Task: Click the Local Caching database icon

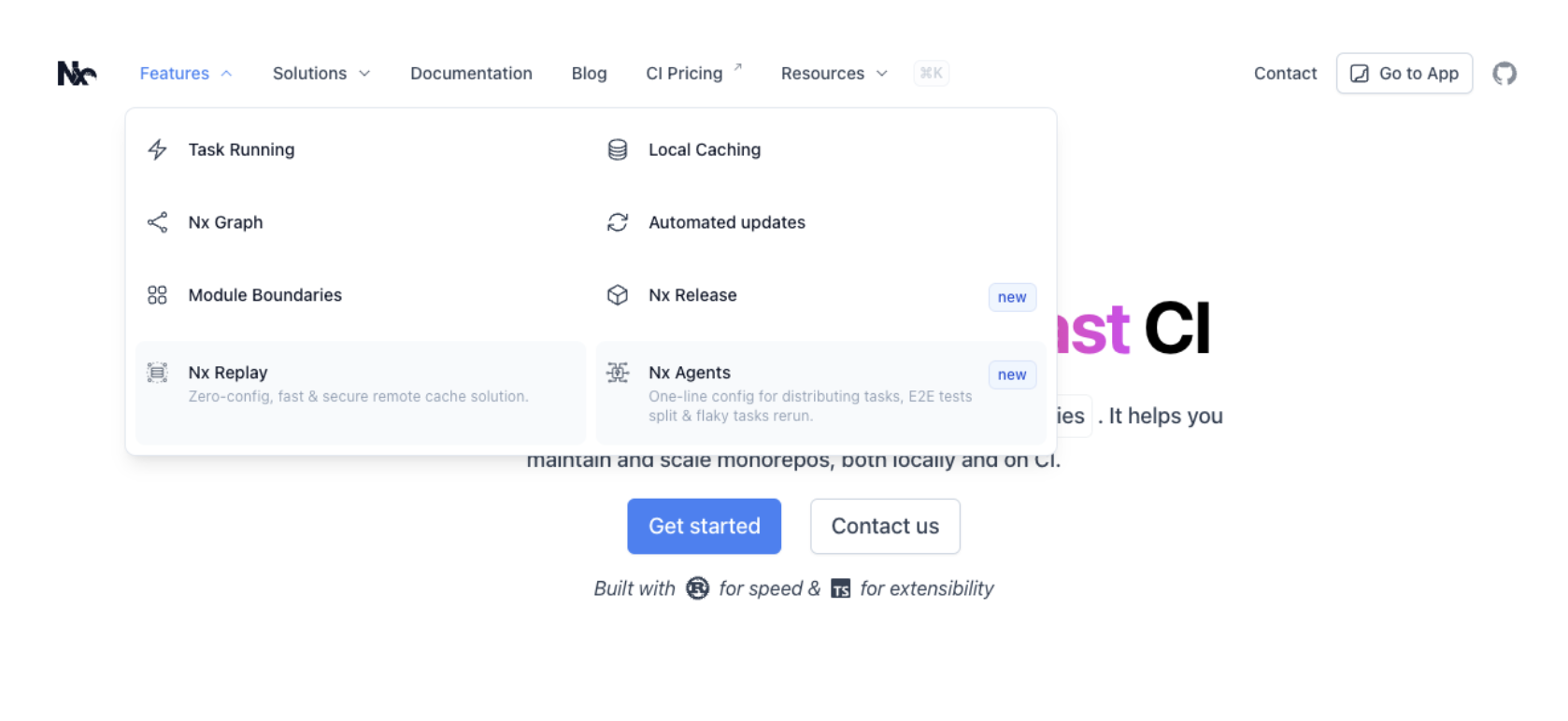Action: pyautogui.click(x=618, y=149)
